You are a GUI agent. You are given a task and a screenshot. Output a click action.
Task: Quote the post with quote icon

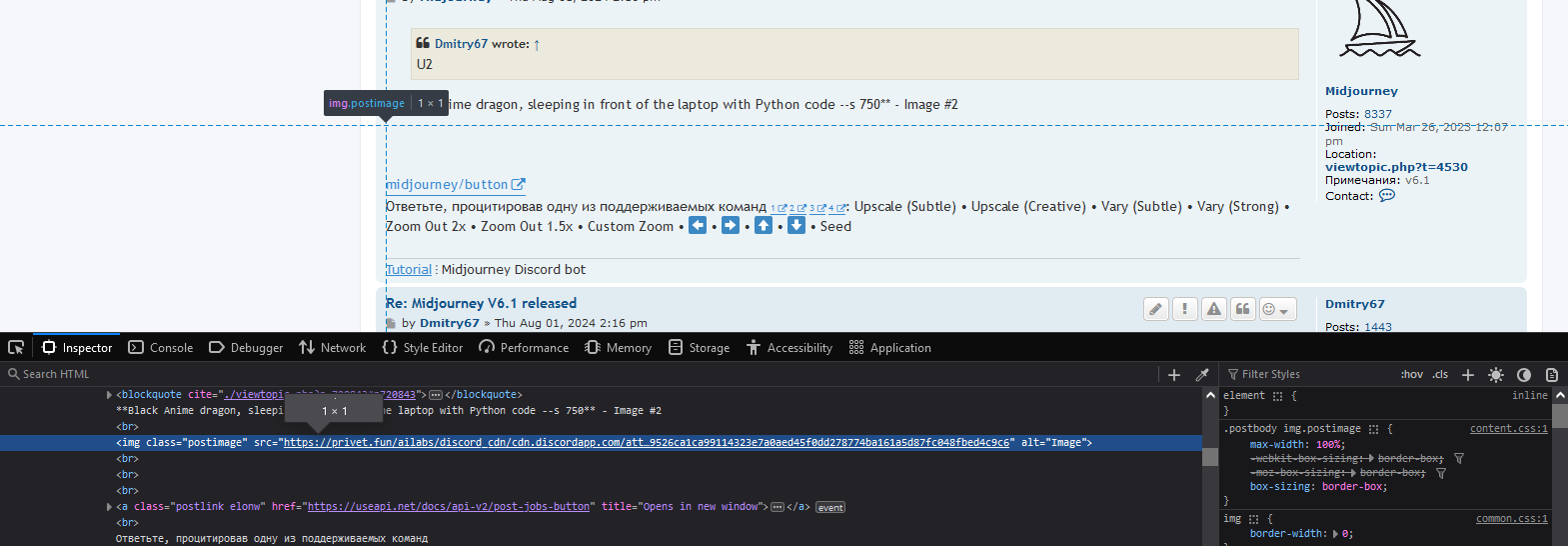tap(1242, 309)
